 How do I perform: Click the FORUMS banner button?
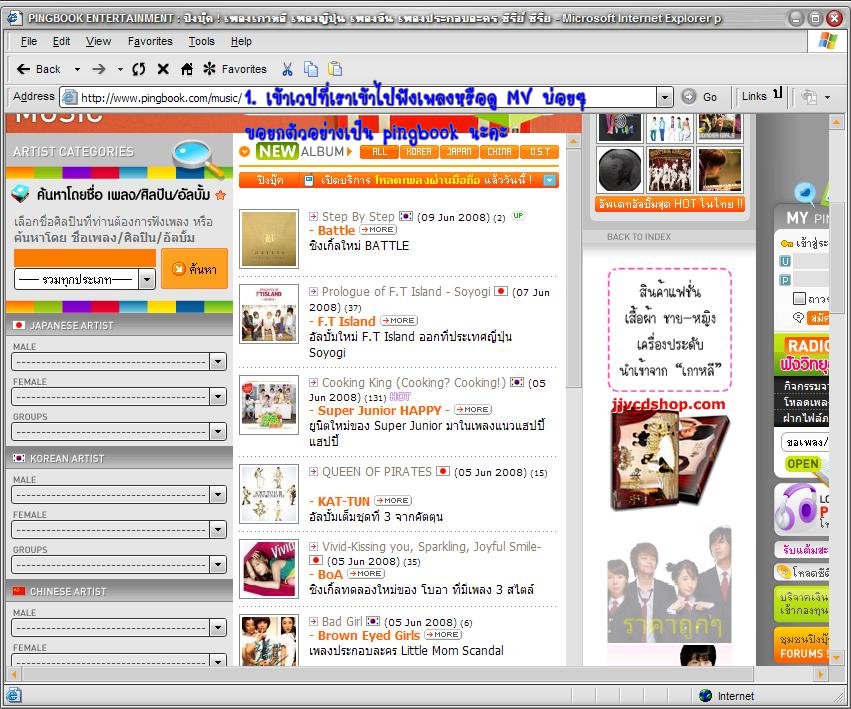click(802, 645)
